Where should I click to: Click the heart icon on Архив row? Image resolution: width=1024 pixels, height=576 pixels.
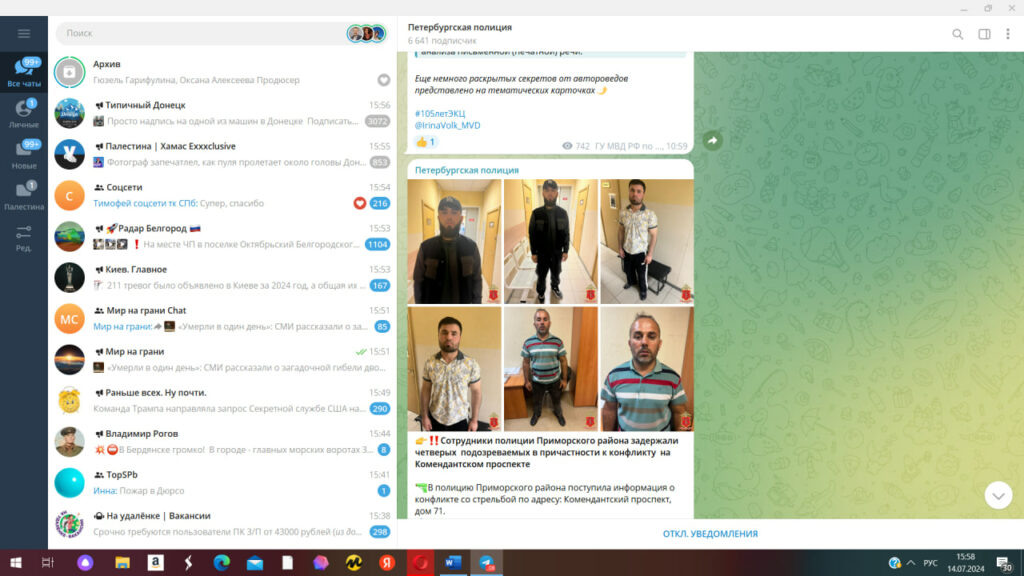tap(383, 80)
